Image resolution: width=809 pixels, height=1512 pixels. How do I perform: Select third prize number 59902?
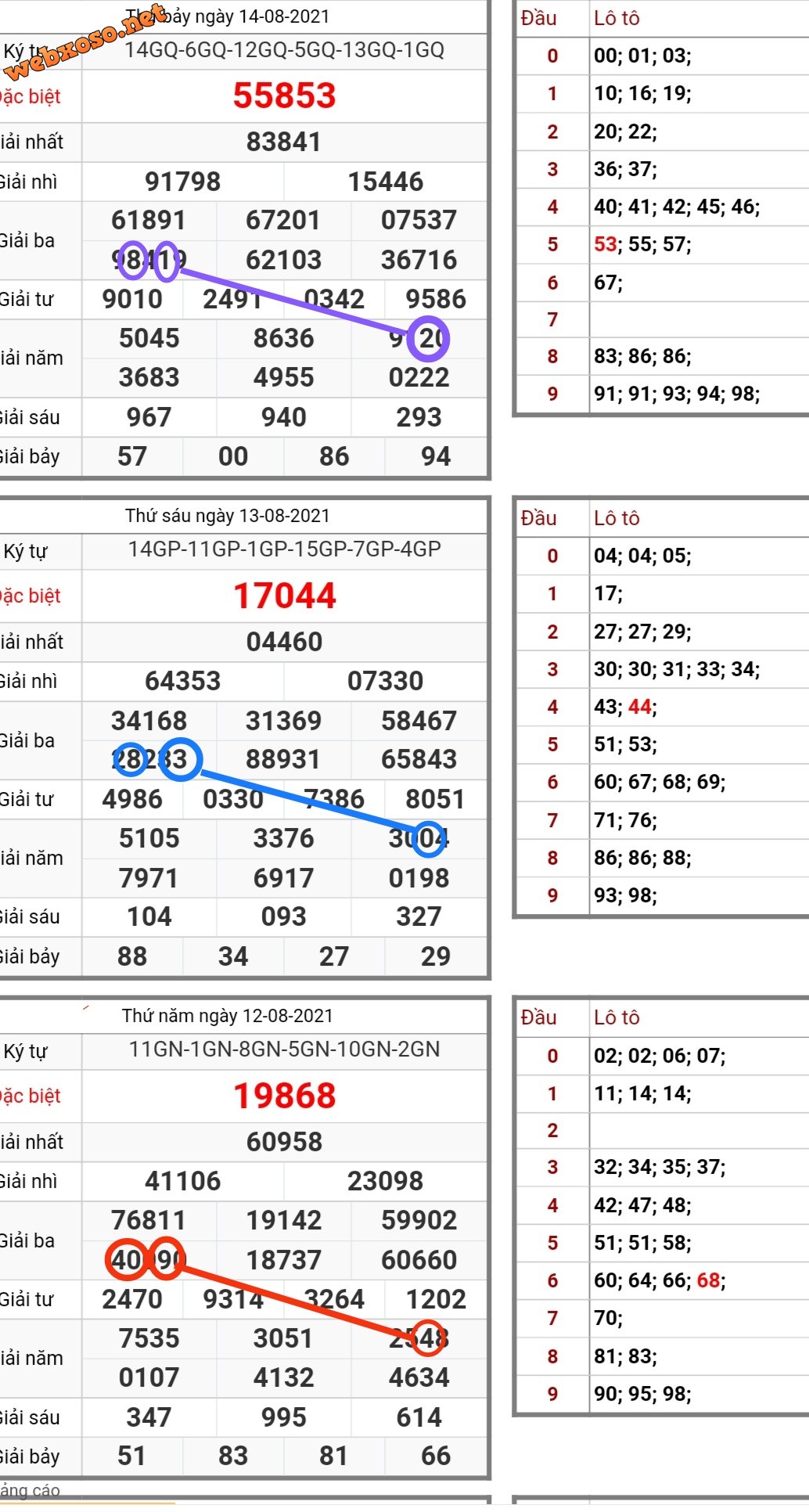(x=419, y=1220)
